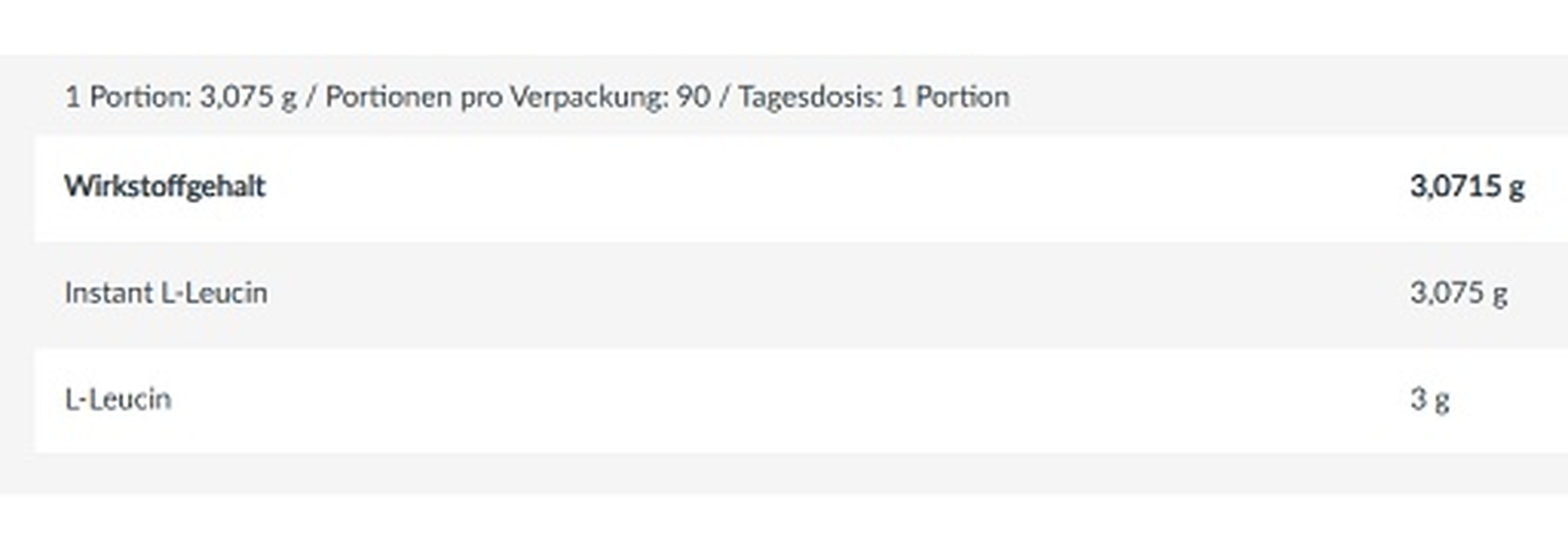Click "1 Portion:" at start of header line
1568x548 pixels.
(x=128, y=97)
